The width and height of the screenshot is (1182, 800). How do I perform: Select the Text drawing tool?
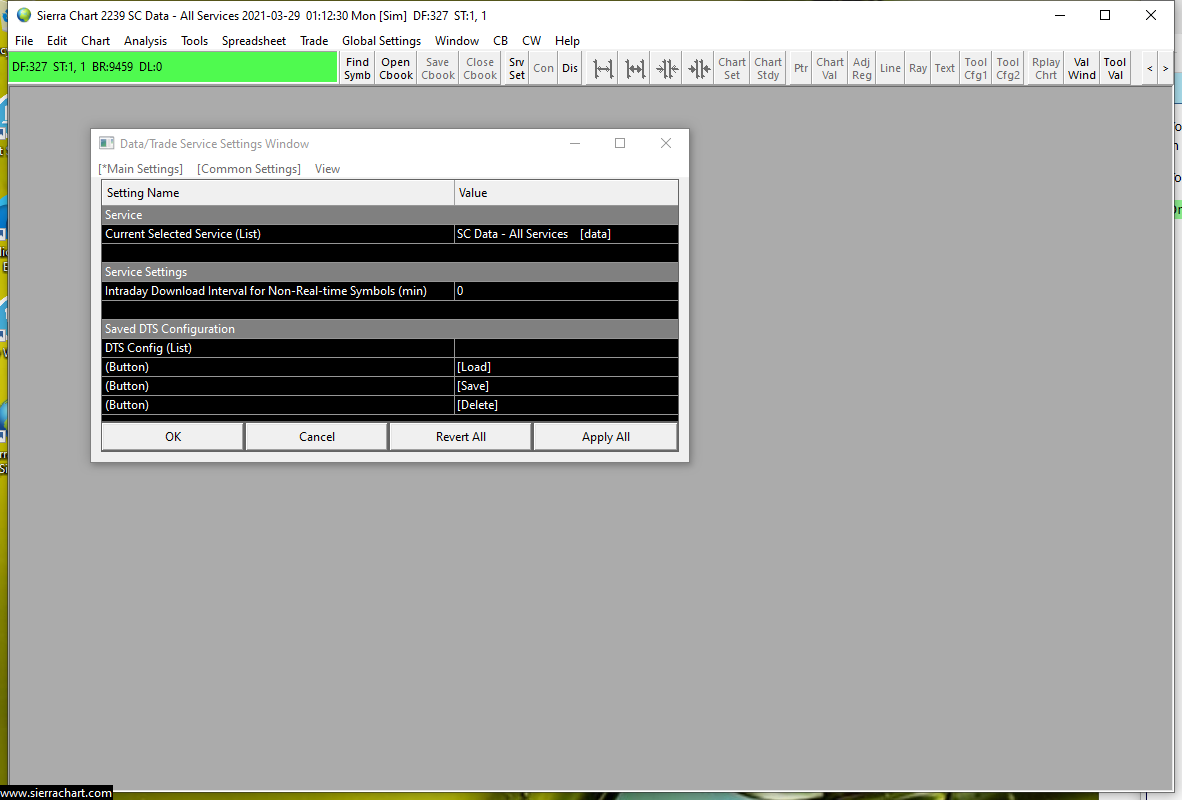945,69
